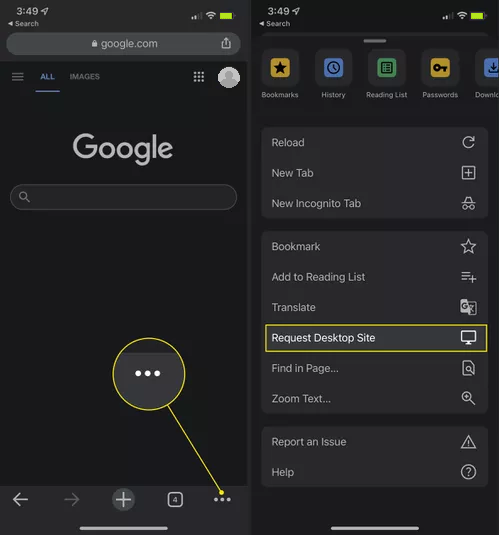This screenshot has width=499, height=535.
Task: Choose Translate from the menu
Action: (x=375, y=307)
